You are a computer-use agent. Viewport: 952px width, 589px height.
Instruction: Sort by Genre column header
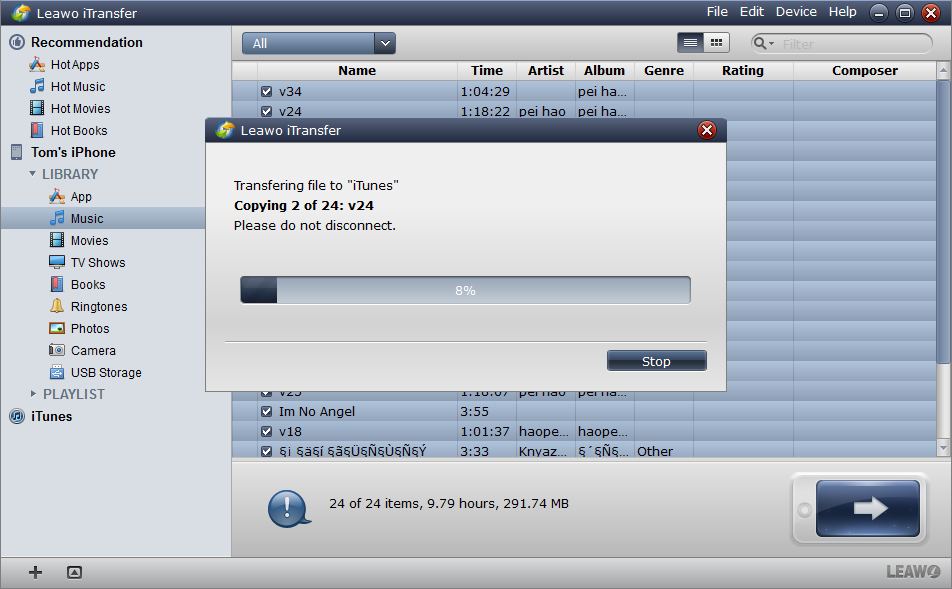coord(664,70)
